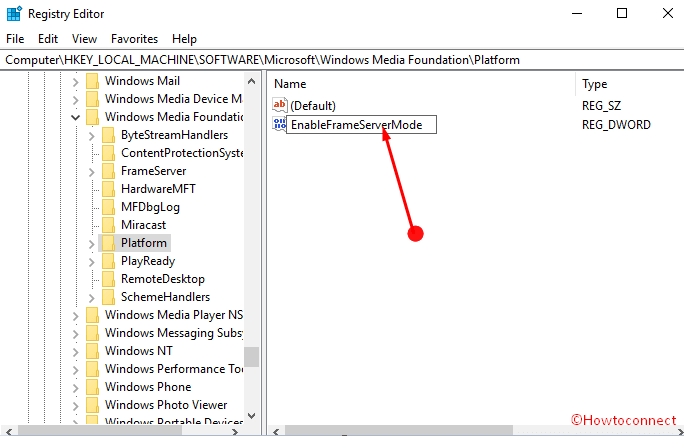This screenshot has width=684, height=436.
Task: Expand the Windows Media Player NSS key
Action: (75, 316)
